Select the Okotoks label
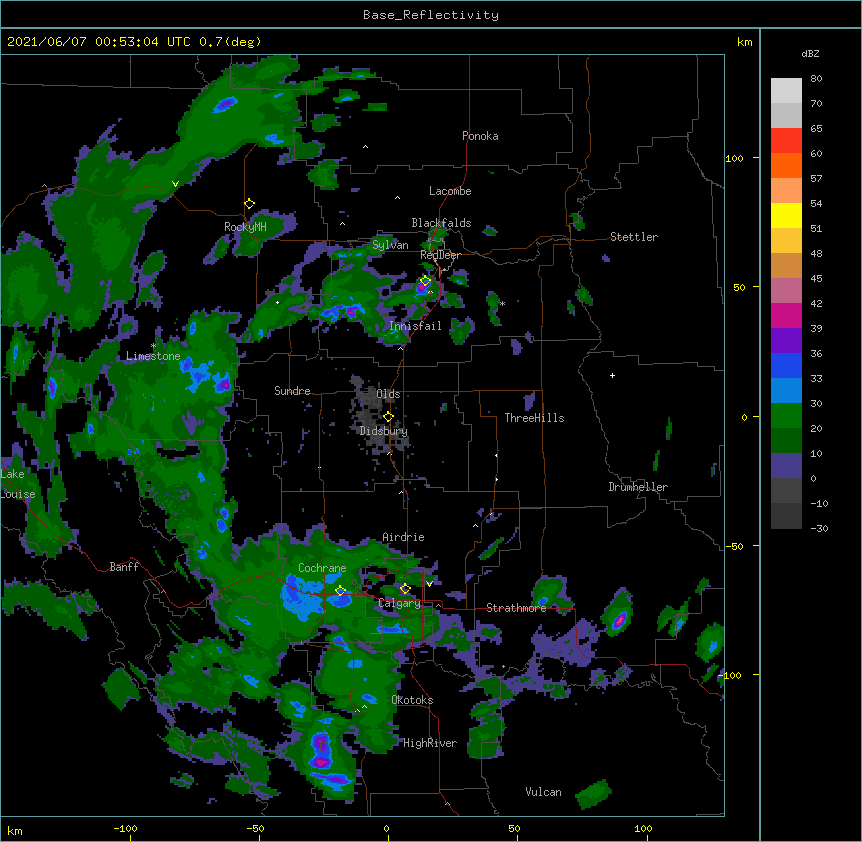 (412, 700)
